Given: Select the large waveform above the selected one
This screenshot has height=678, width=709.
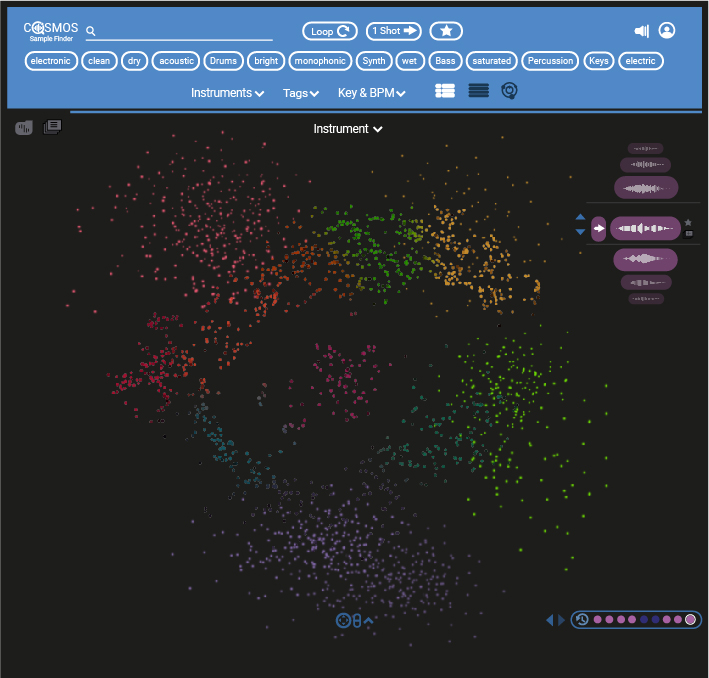Looking at the screenshot, I should [x=646, y=188].
